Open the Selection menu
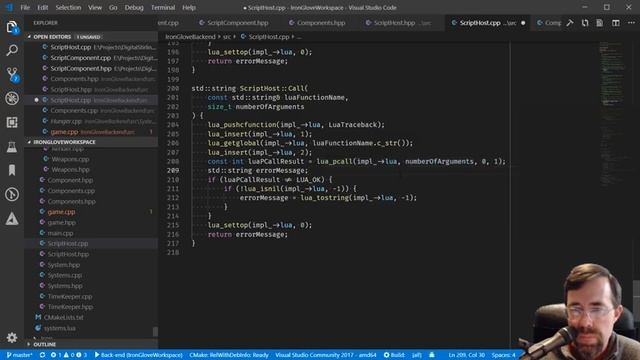This screenshot has width=640, height=360. click(68, 7)
